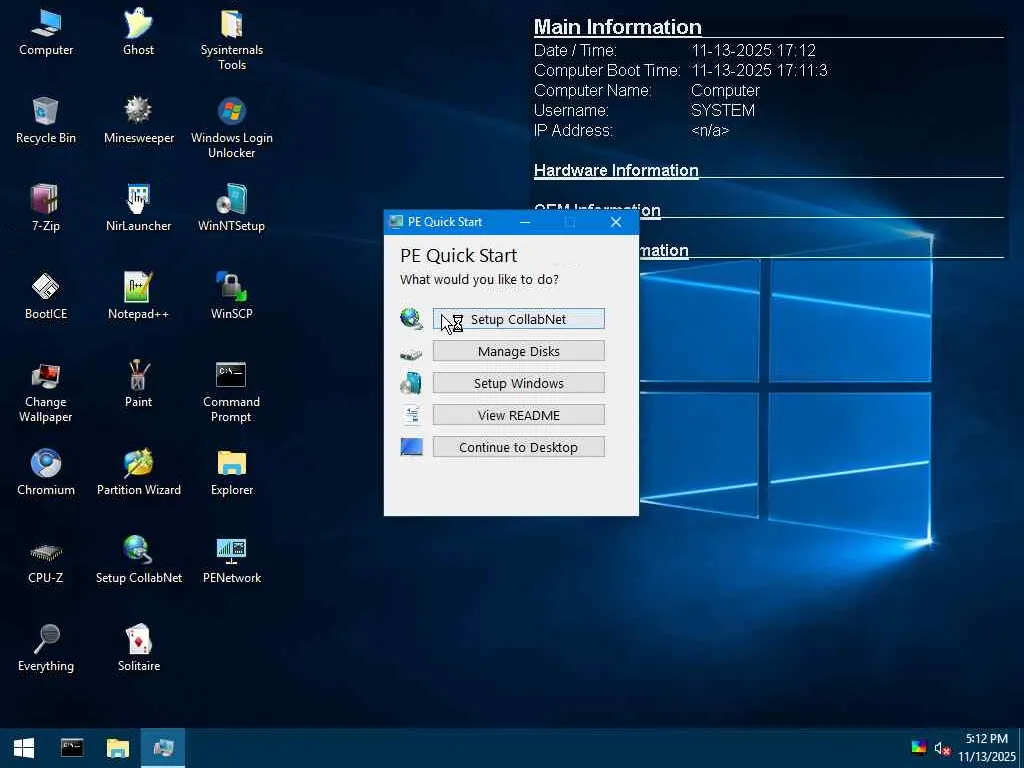
Task: Choose Continue to Desktop button
Action: [x=519, y=447]
